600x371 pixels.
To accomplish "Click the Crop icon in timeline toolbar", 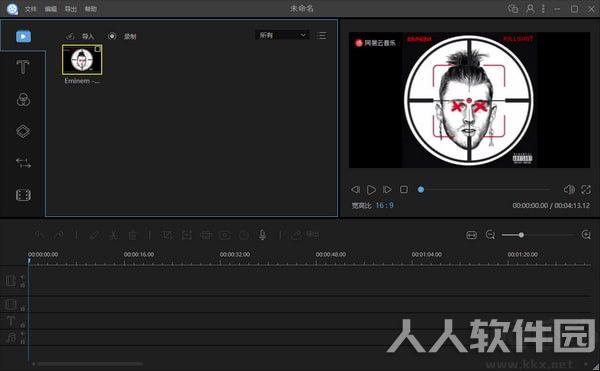I will pyautogui.click(x=168, y=234).
